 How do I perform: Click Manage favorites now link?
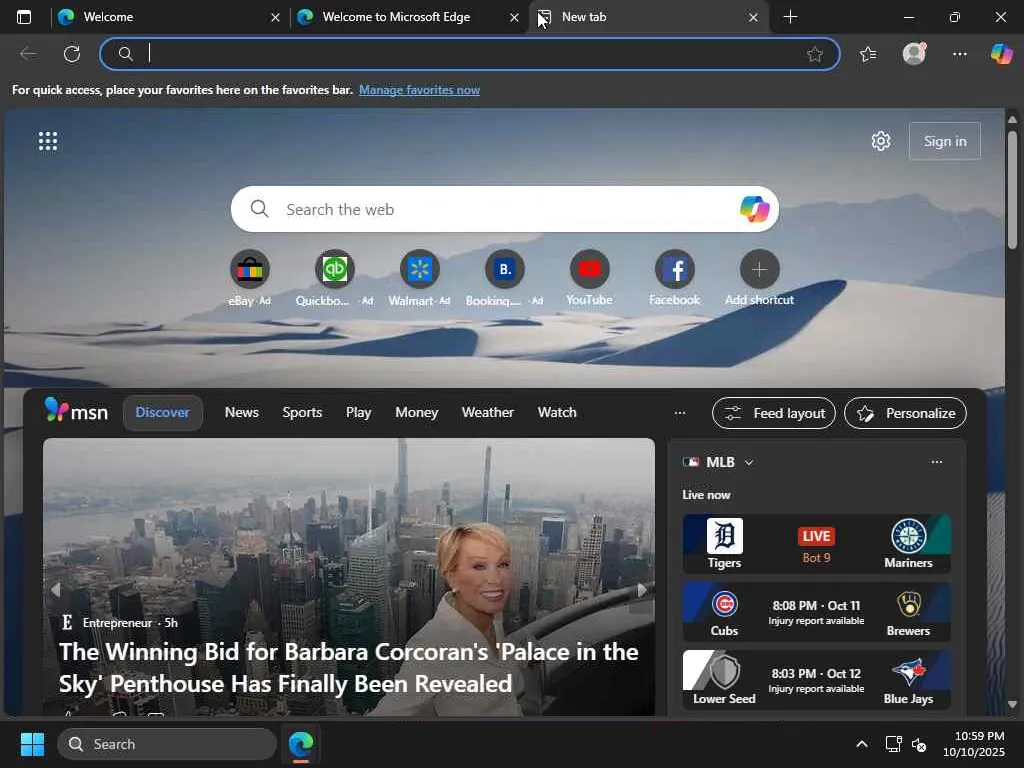[x=419, y=90]
